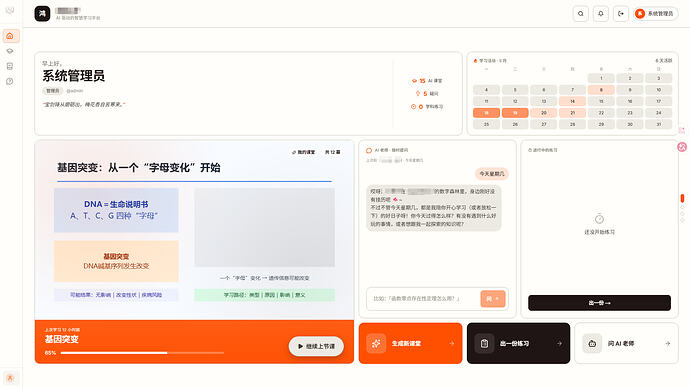
Task: Click the arrow on the 问 AI 老师 card
Action: click(x=668, y=344)
